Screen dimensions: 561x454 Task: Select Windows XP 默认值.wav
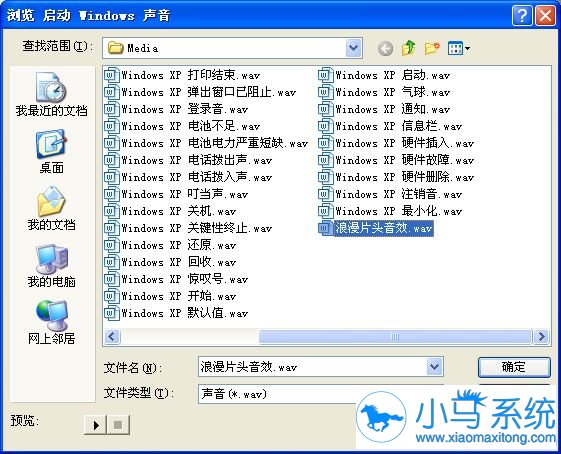click(176, 313)
